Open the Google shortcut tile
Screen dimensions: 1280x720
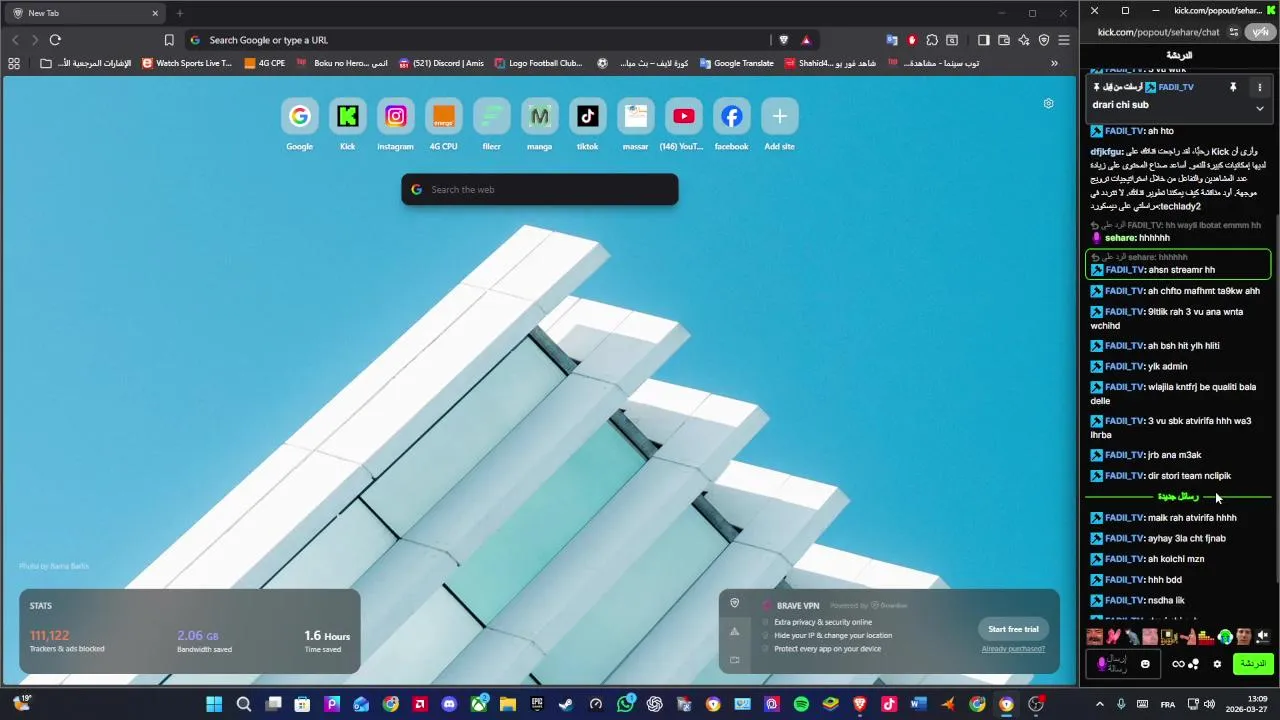click(299, 117)
